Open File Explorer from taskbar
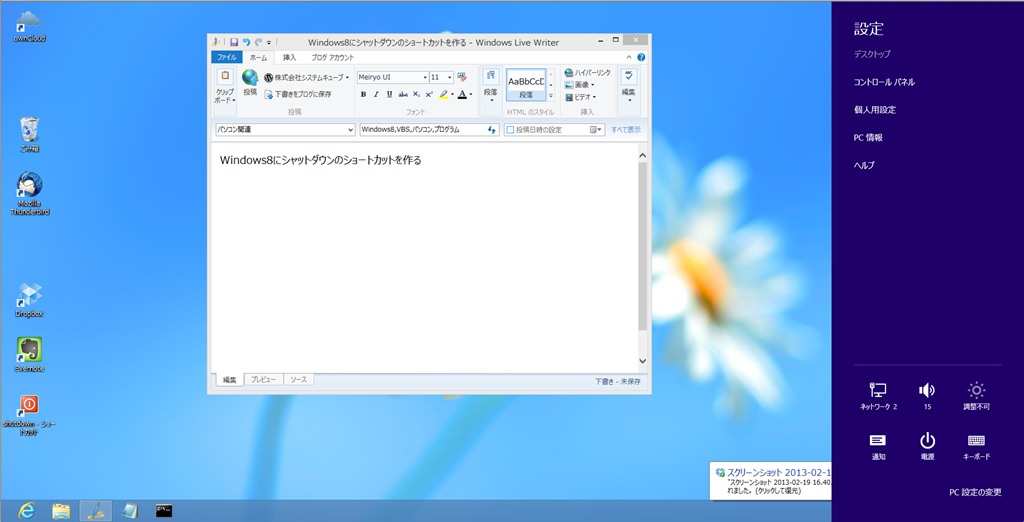Viewport: 1024px width, 522px height. click(61, 510)
